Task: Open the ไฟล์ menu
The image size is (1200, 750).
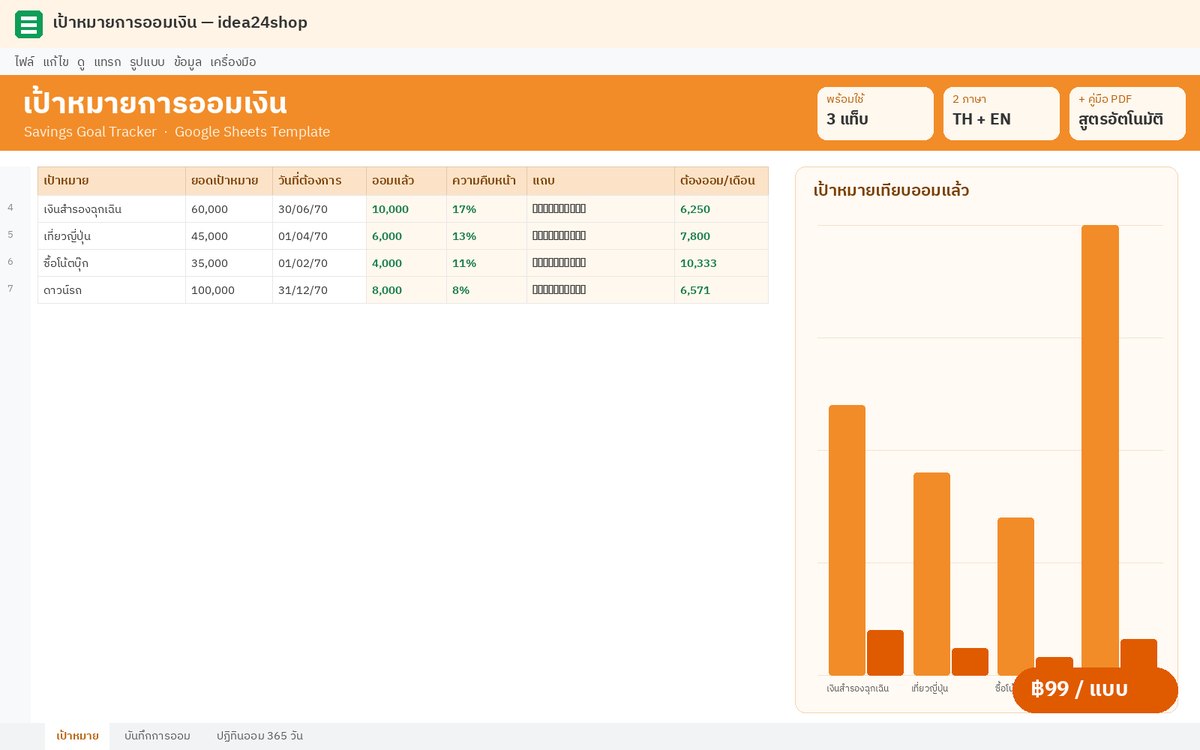Action: coord(24,62)
